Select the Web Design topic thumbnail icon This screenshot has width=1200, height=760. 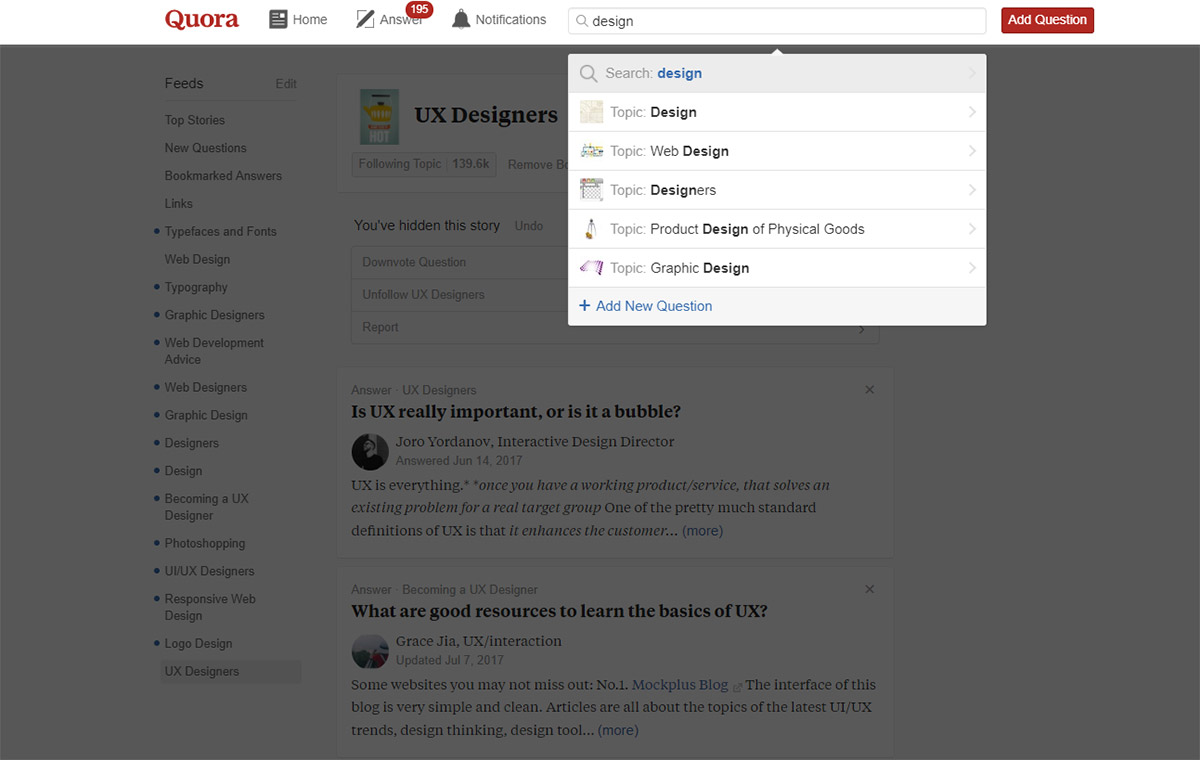point(592,151)
